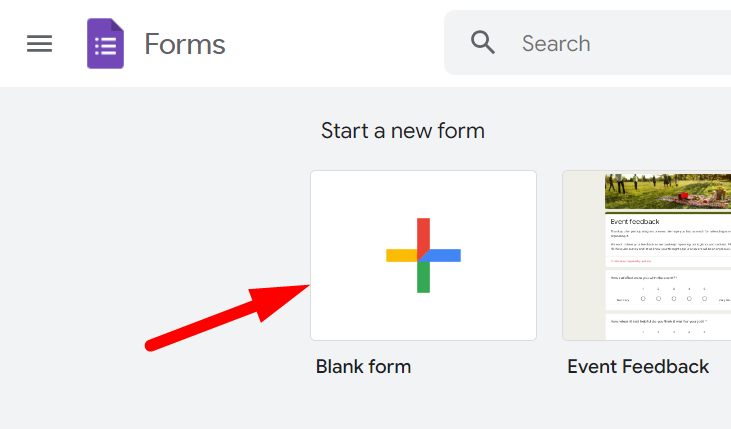This screenshot has height=429, width=731.
Task: Open the Blank form thumbnail card
Action: point(423,255)
